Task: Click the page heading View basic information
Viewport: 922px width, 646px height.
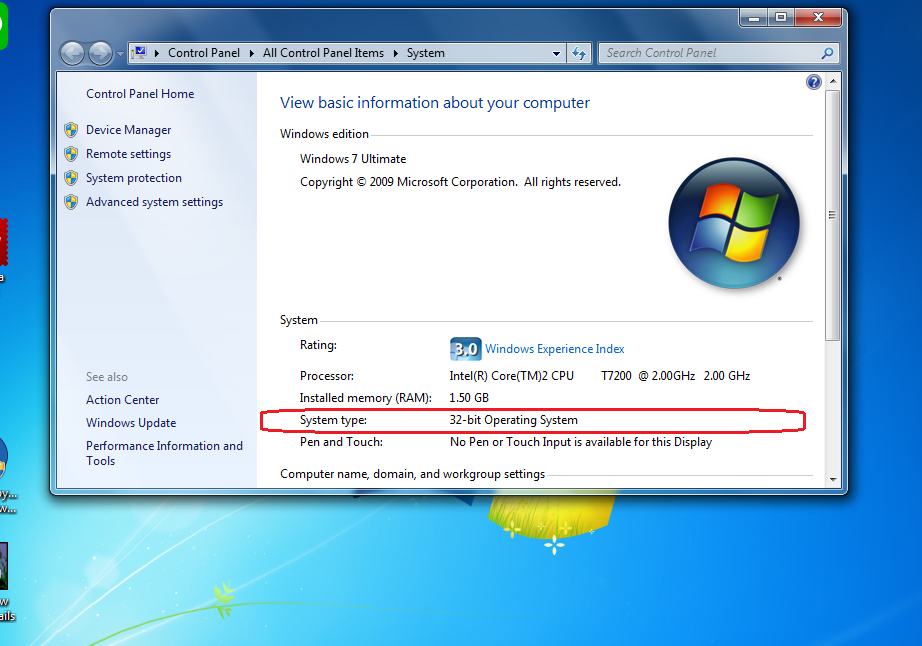Action: point(435,103)
